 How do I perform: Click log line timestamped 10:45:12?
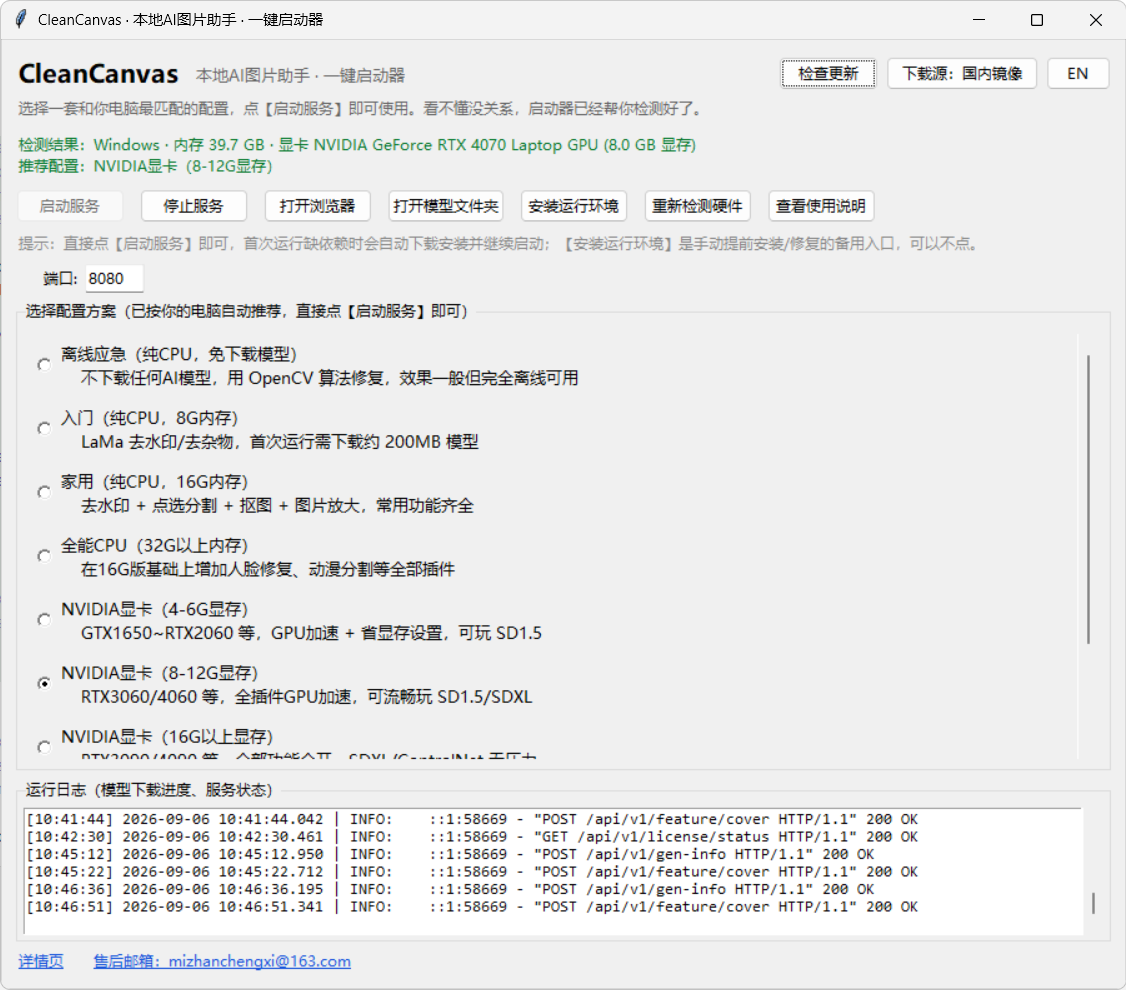(x=450, y=854)
